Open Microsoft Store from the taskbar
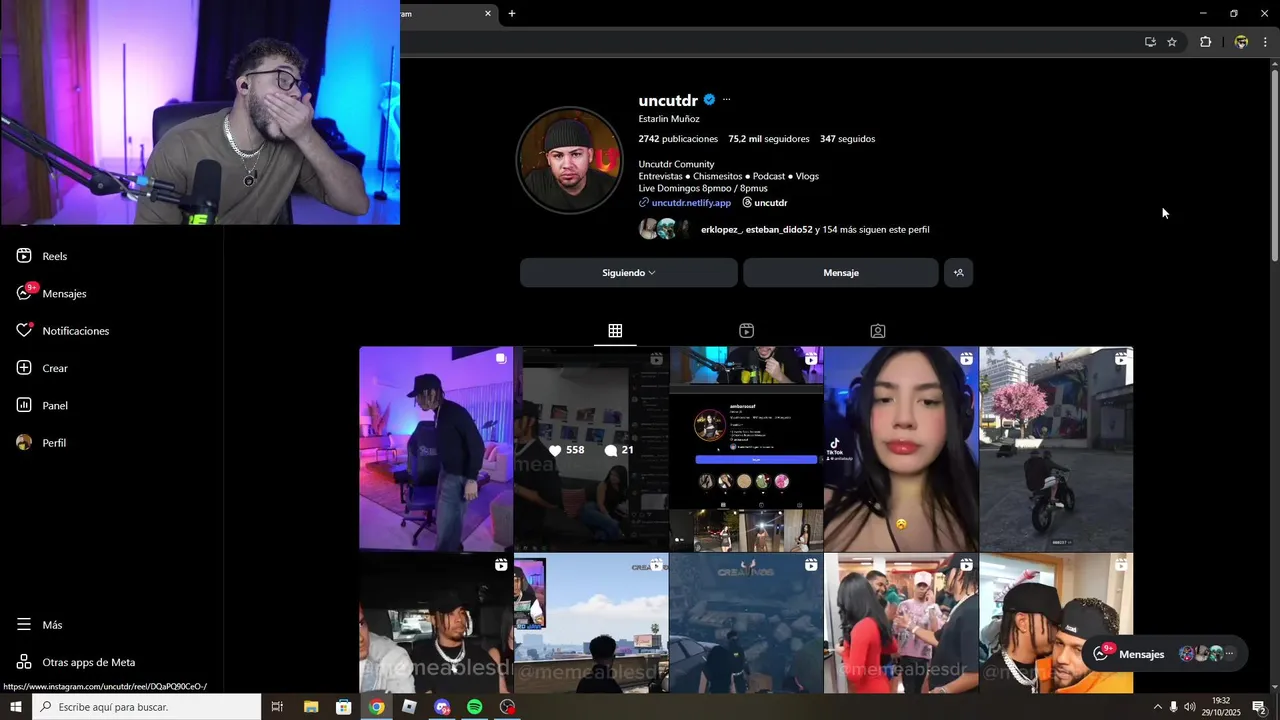Viewport: 1280px width, 720px height. (344, 707)
